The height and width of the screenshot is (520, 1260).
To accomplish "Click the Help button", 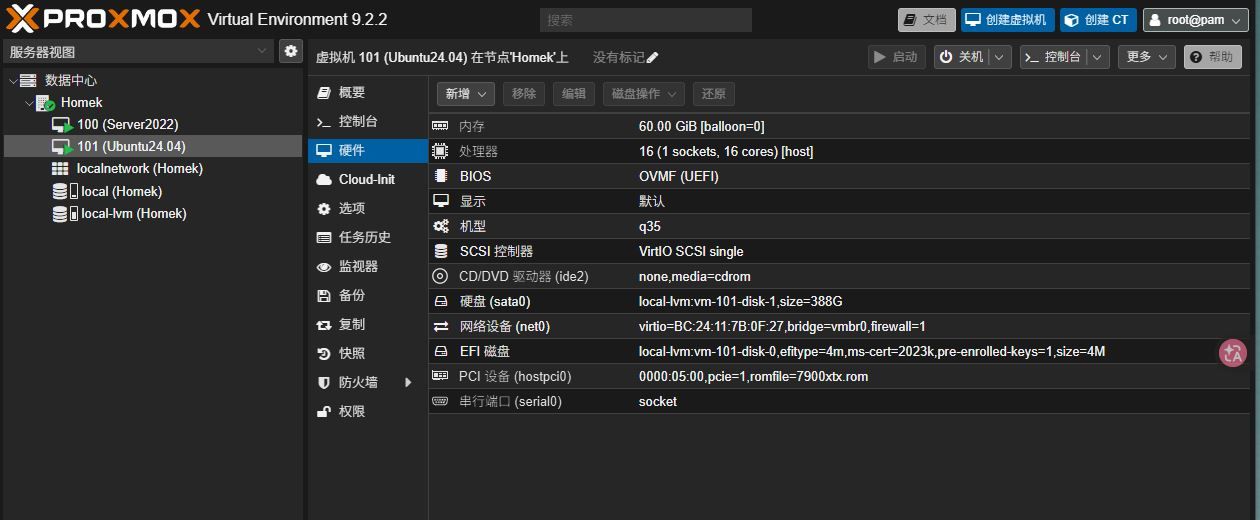I will point(1212,57).
